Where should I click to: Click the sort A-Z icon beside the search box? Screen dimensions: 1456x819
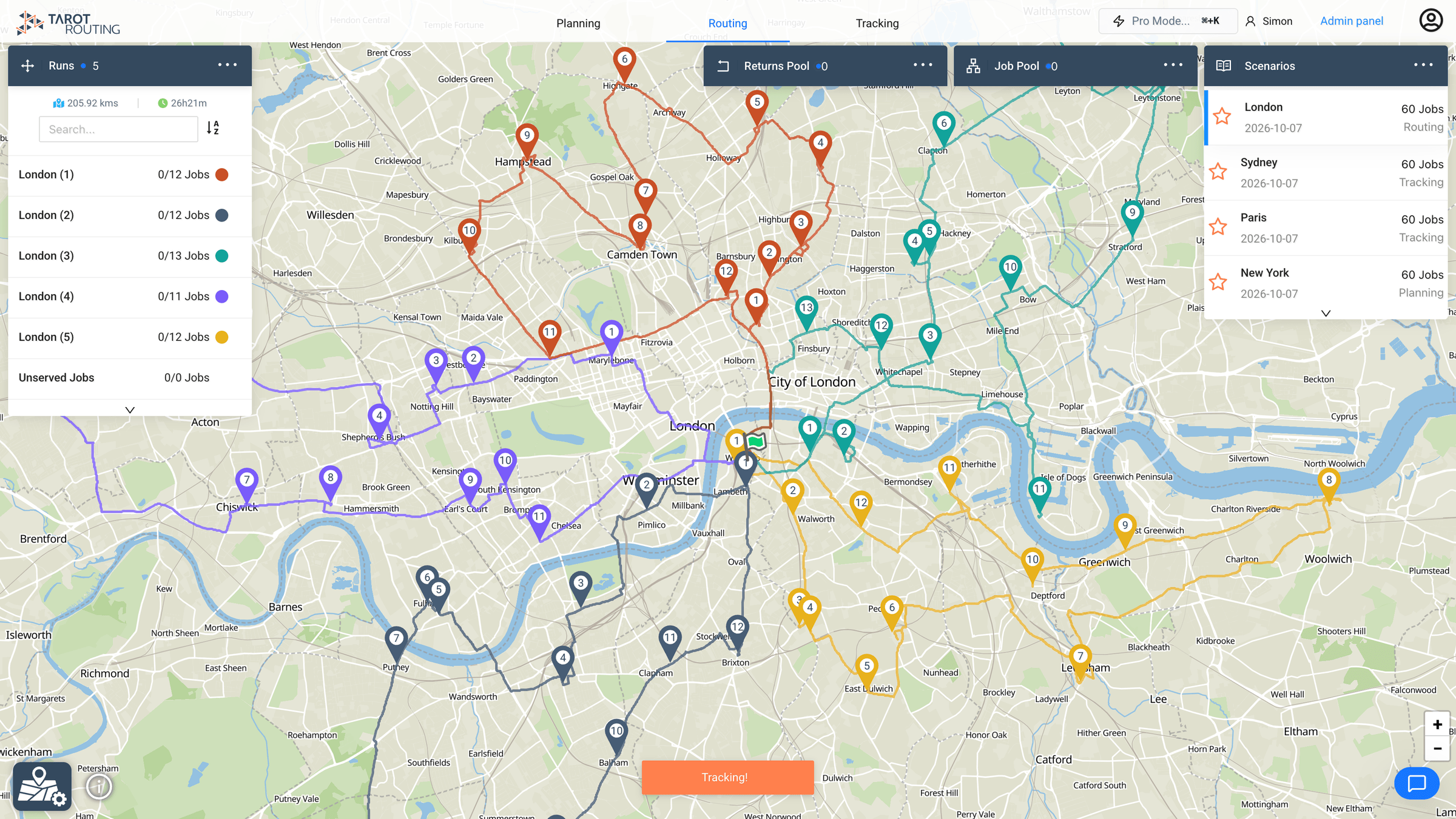tap(212, 128)
